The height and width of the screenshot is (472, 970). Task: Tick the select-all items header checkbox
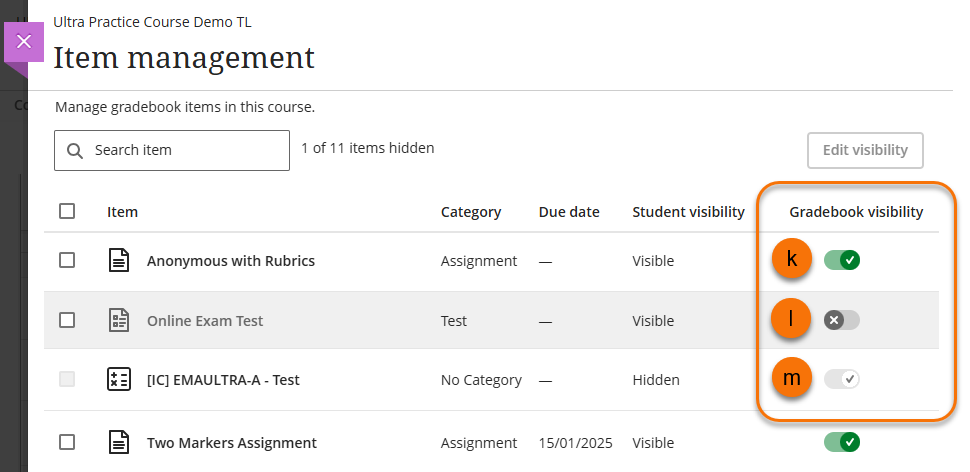tap(67, 211)
